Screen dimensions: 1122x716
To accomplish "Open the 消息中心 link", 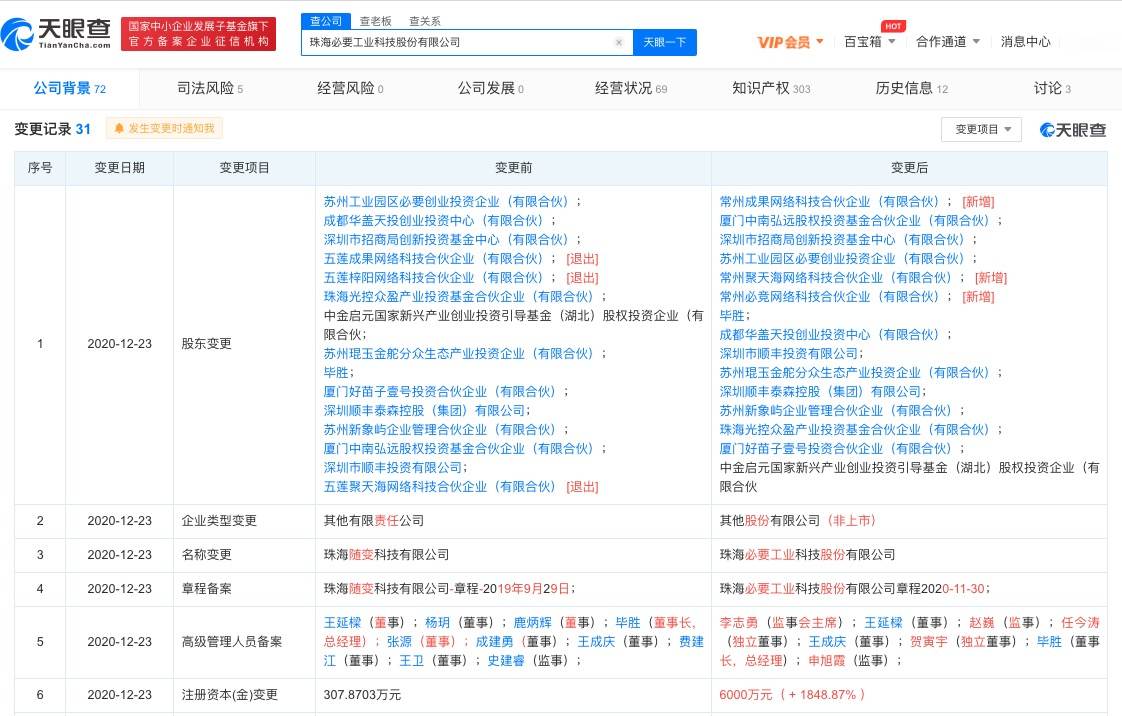I will click(x=1025, y=42).
